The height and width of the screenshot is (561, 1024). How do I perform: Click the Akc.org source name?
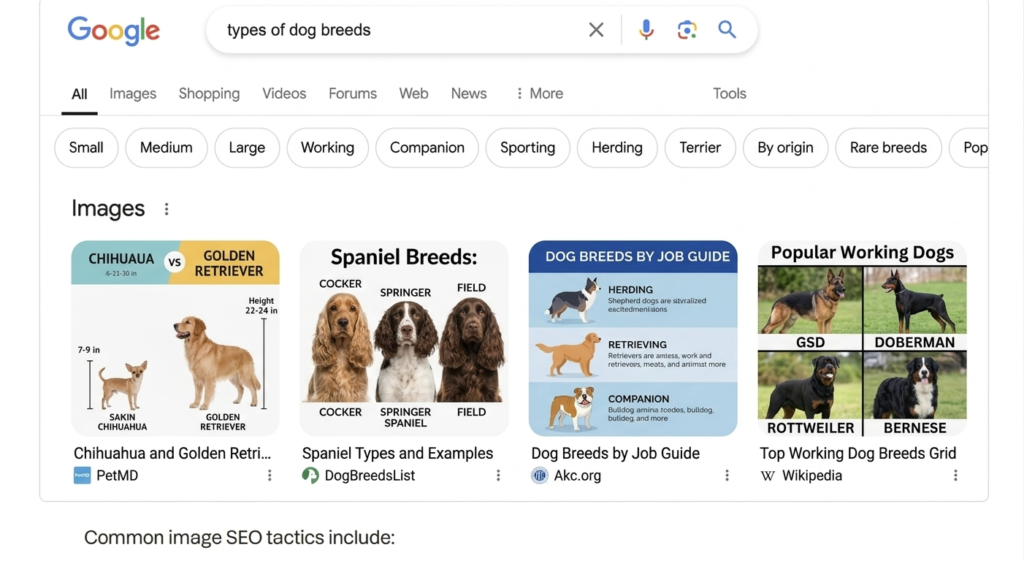pyautogui.click(x=577, y=475)
